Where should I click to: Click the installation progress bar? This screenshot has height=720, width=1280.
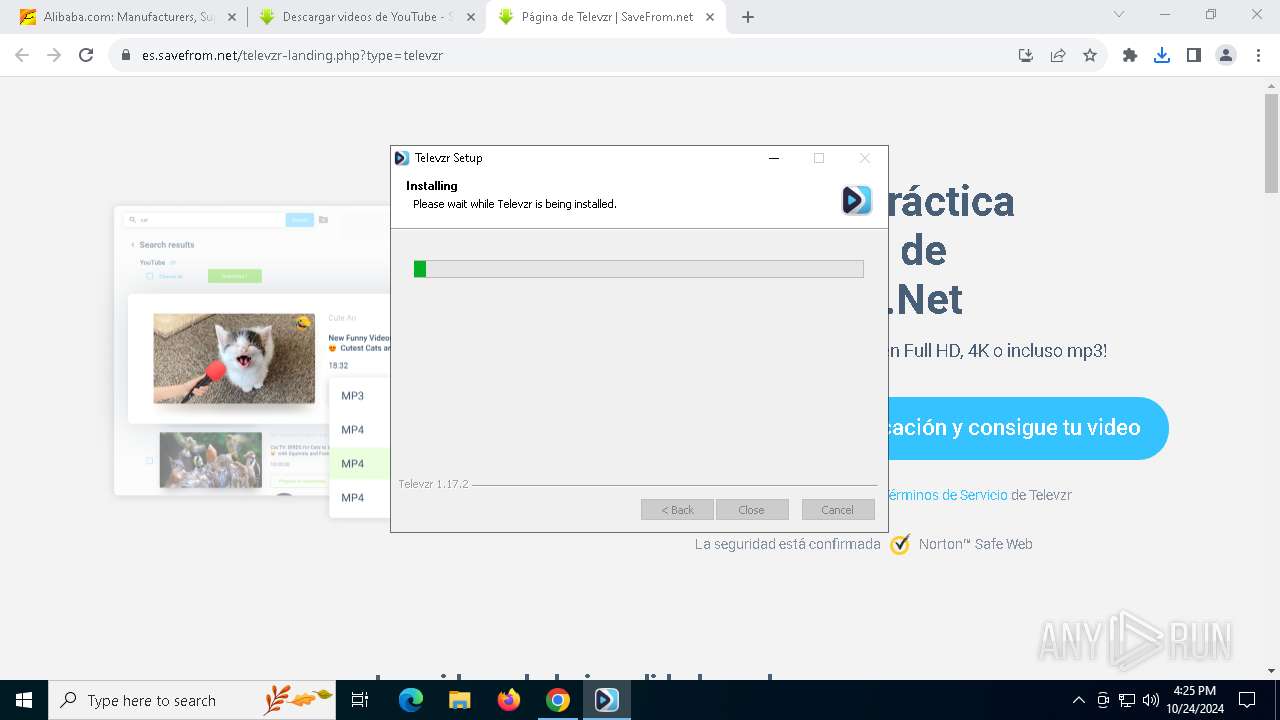coord(639,269)
